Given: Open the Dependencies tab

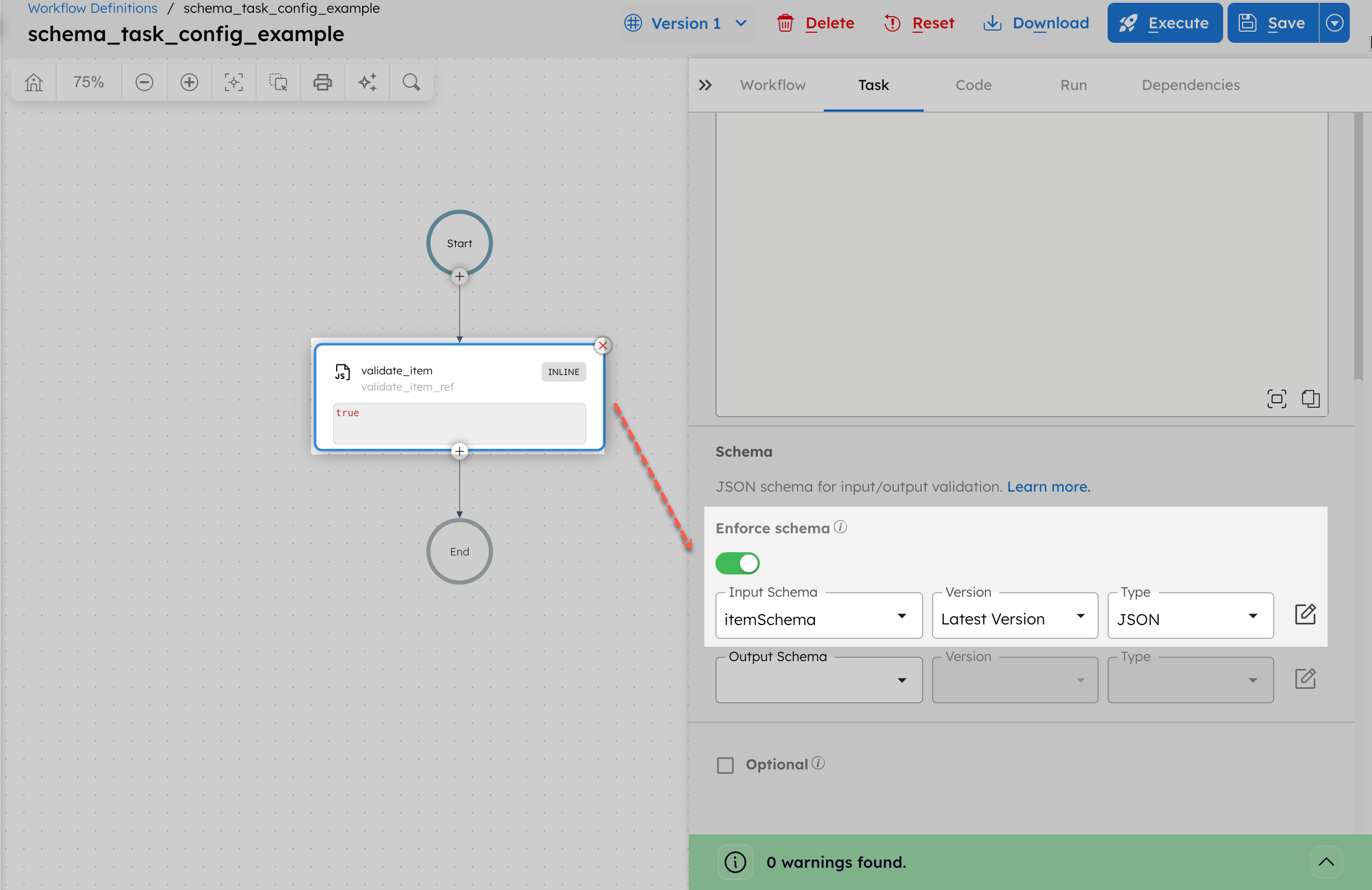Looking at the screenshot, I should pyautogui.click(x=1190, y=85).
